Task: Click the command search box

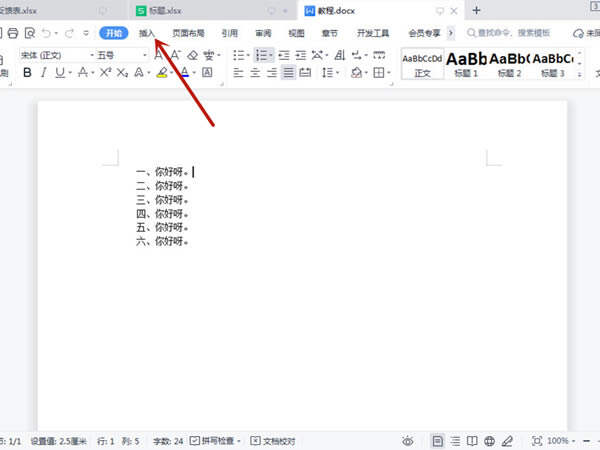Action: (509, 33)
